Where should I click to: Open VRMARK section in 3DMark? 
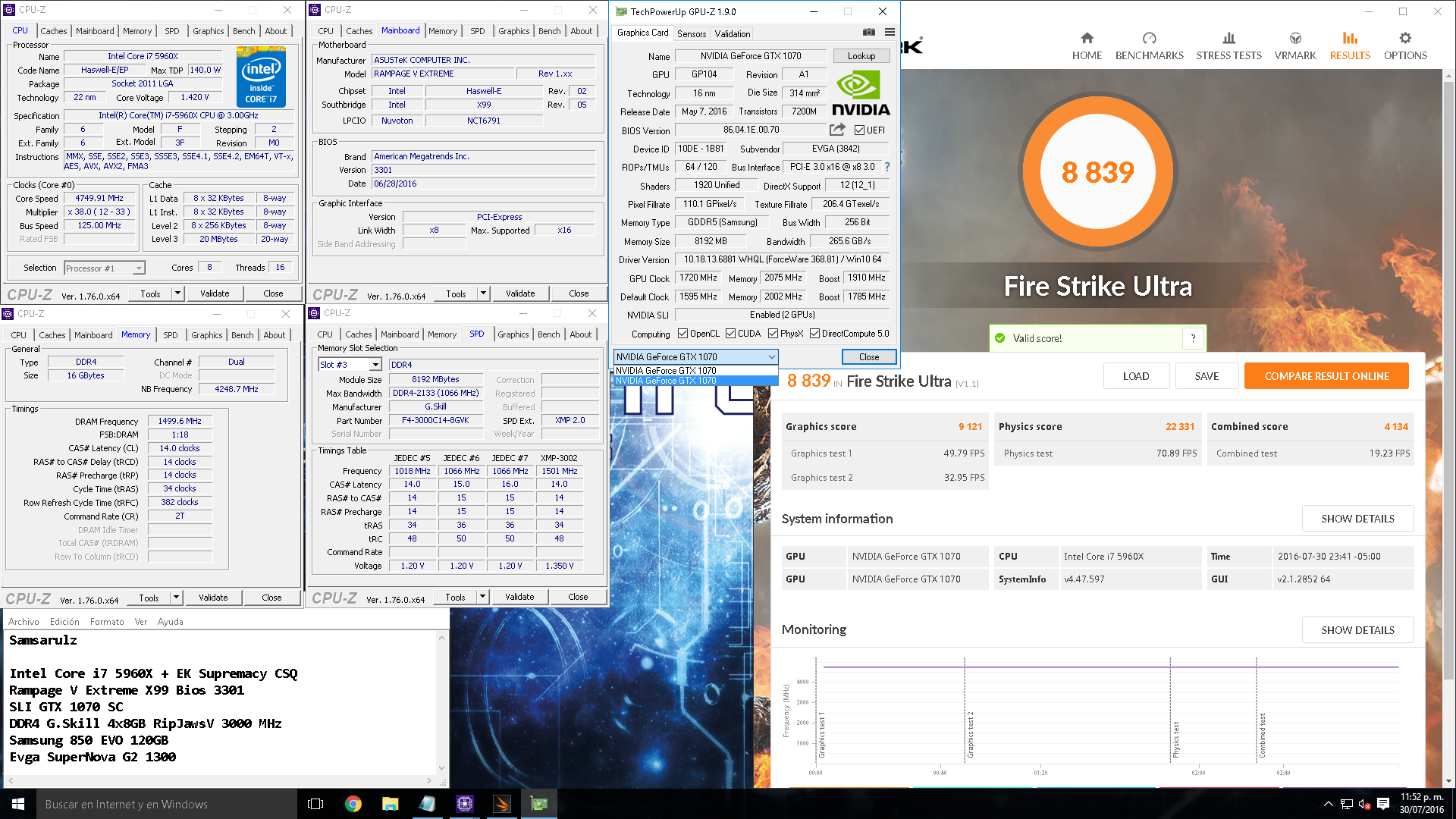pyautogui.click(x=1295, y=46)
